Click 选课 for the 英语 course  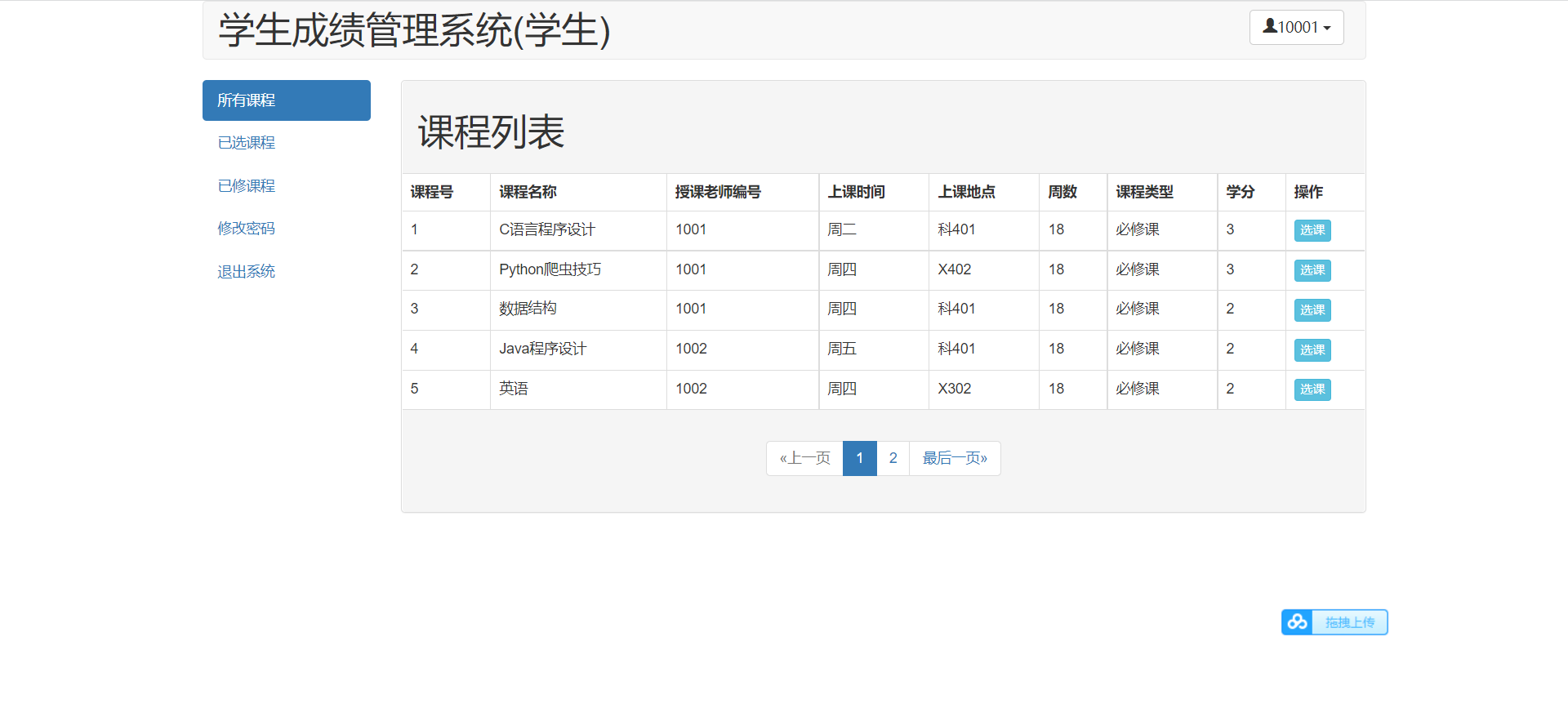click(1312, 389)
